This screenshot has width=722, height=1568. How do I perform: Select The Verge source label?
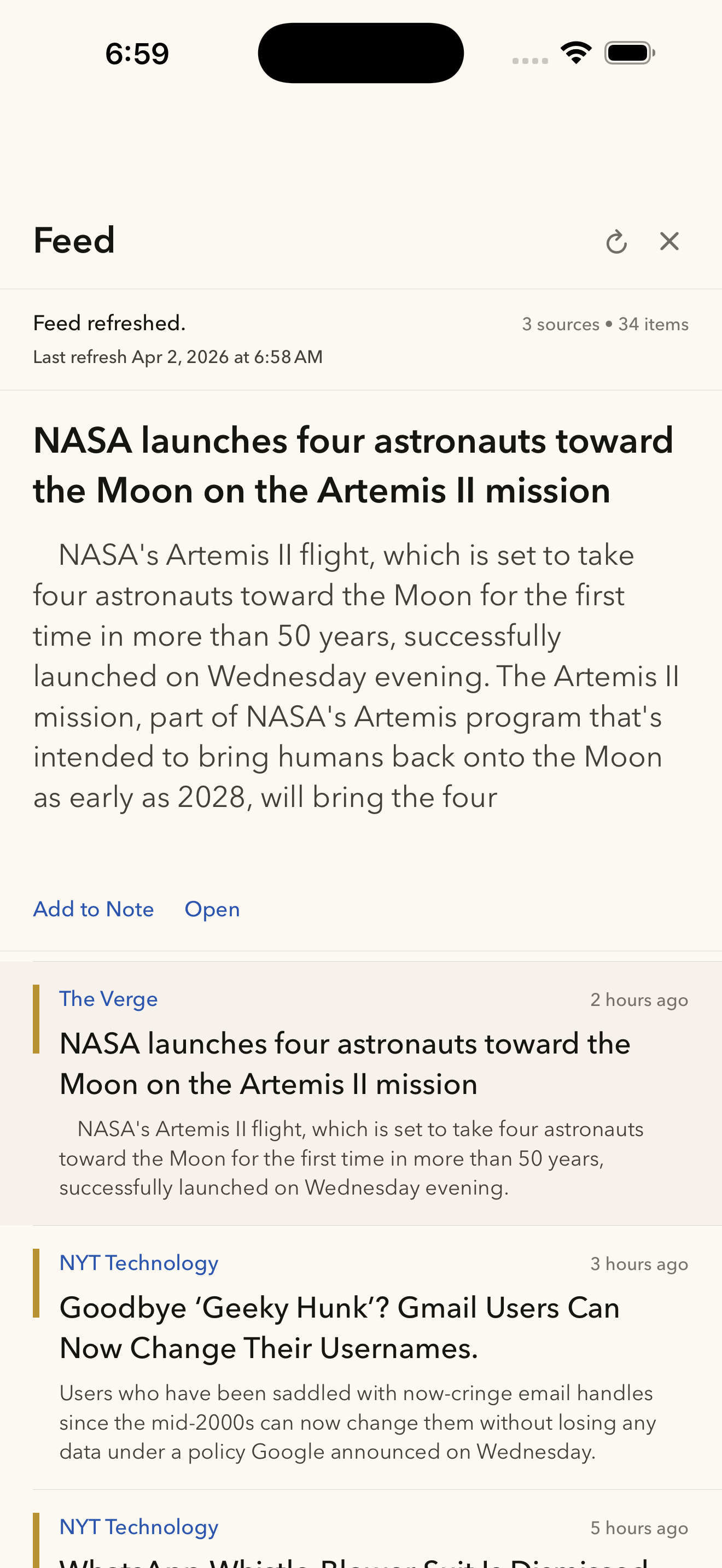point(108,999)
